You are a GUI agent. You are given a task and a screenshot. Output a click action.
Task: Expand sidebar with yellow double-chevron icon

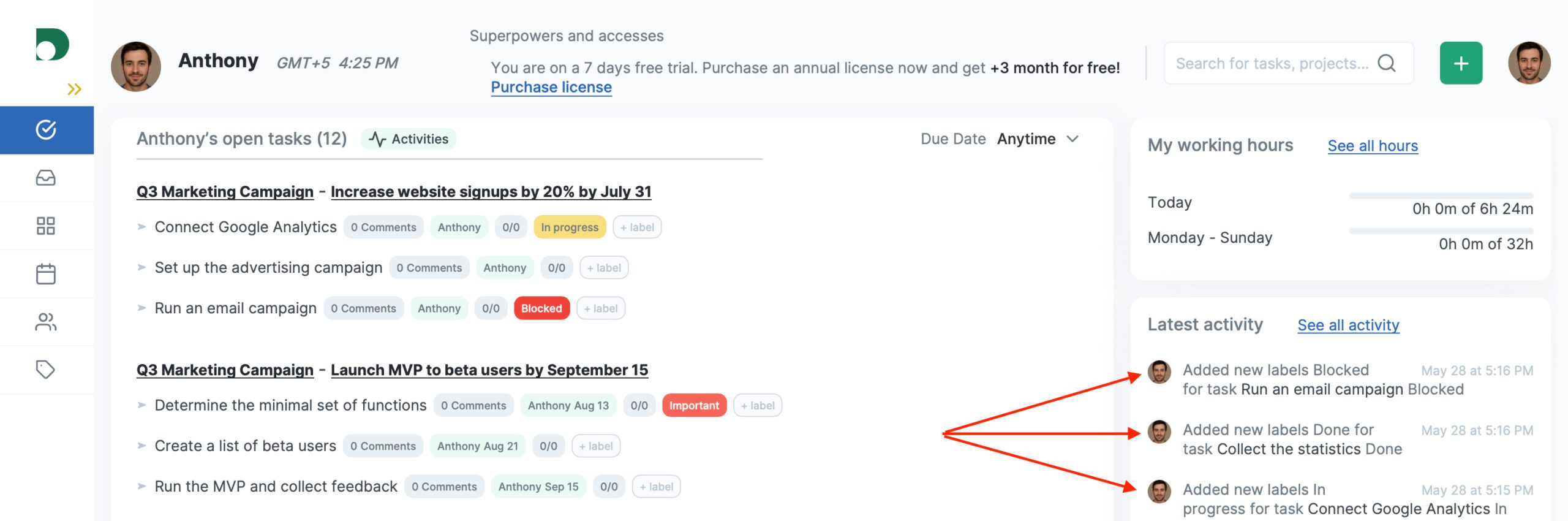tap(74, 89)
